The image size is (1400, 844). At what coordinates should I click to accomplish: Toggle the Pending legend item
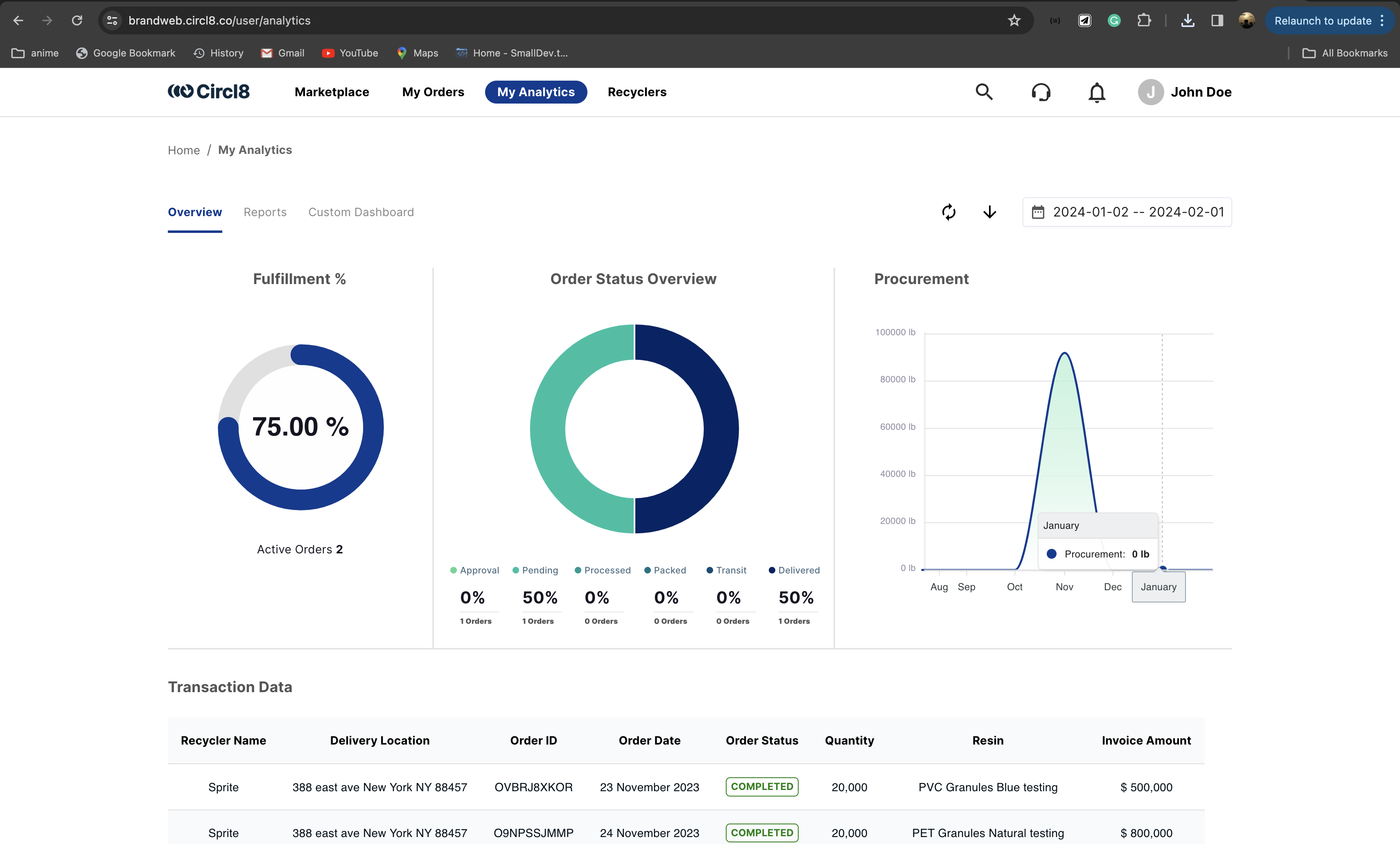click(535, 570)
